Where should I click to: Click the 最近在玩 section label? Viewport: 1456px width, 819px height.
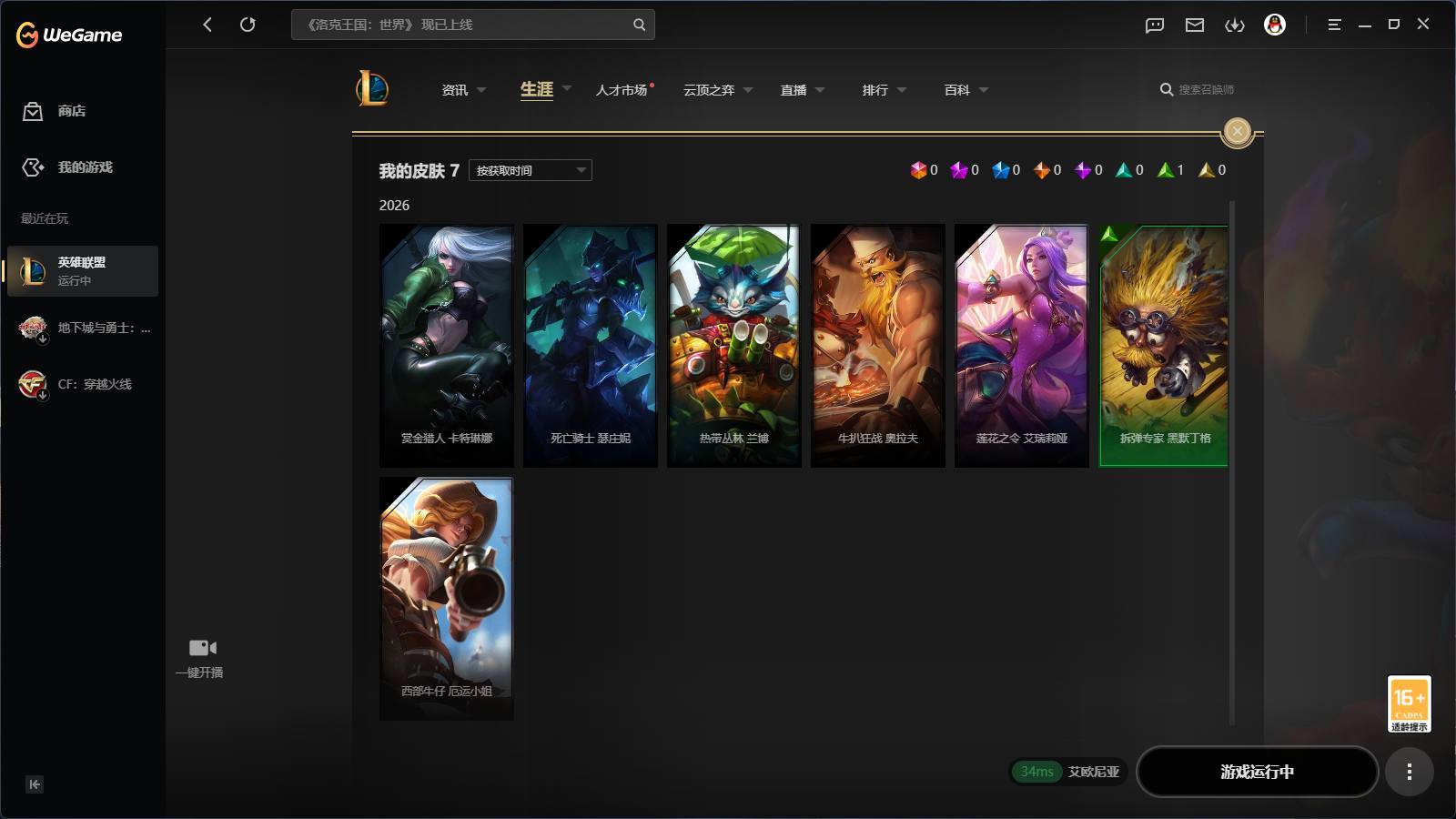45,218
